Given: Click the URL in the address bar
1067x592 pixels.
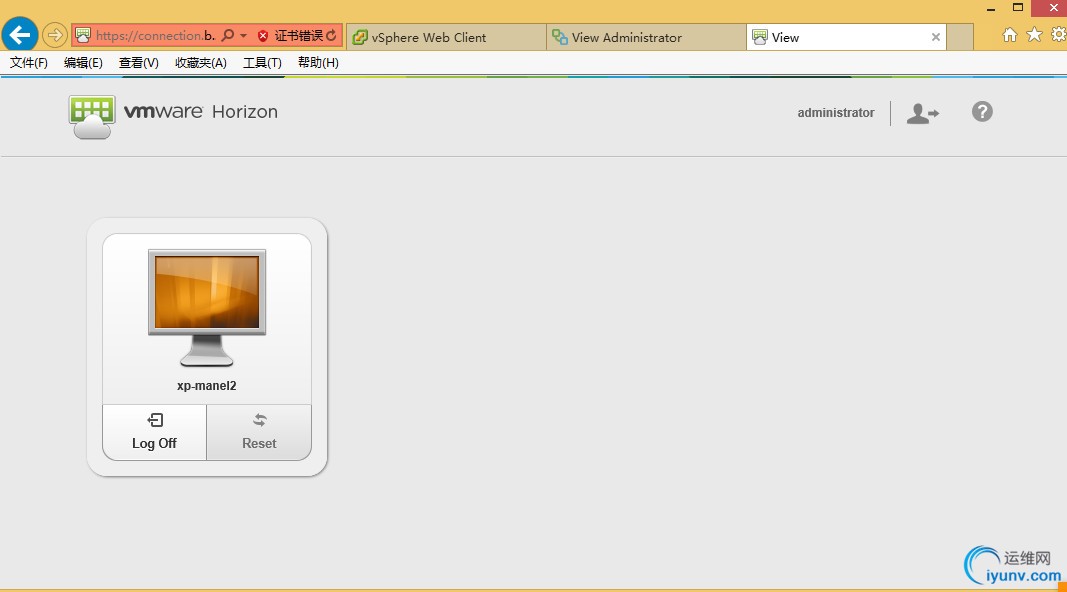Looking at the screenshot, I should click(x=155, y=35).
